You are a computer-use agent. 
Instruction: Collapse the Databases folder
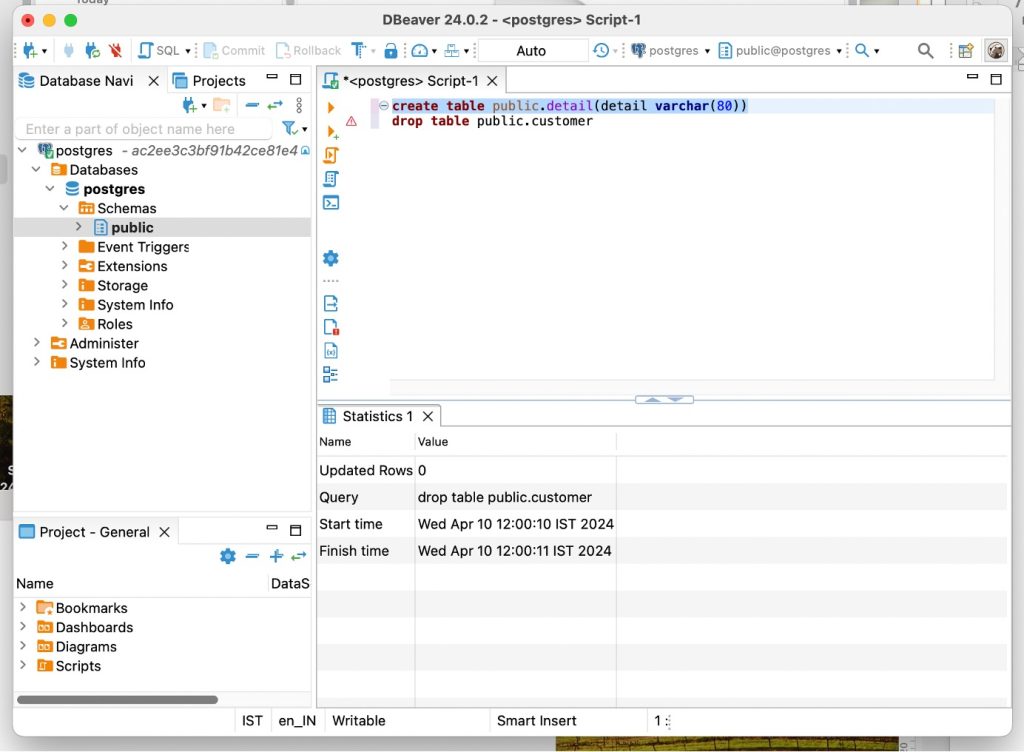point(37,170)
